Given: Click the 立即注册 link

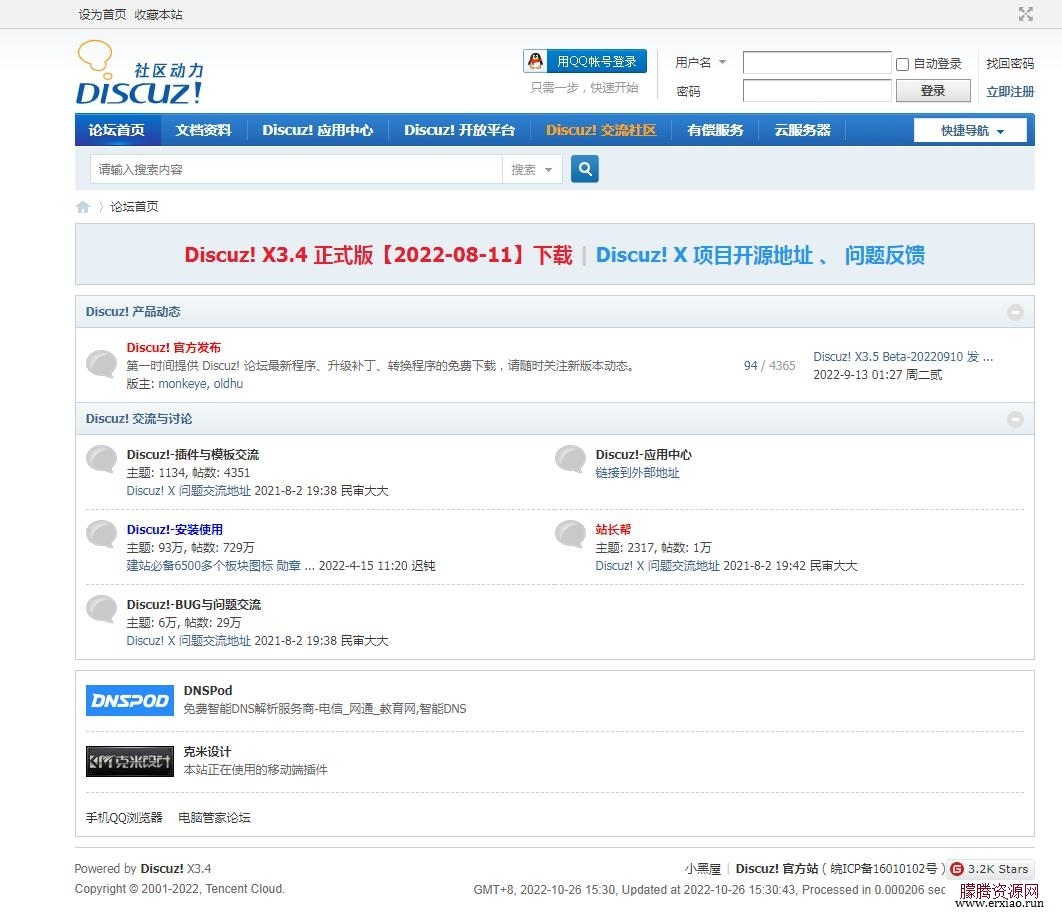Looking at the screenshot, I should pos(1010,91).
